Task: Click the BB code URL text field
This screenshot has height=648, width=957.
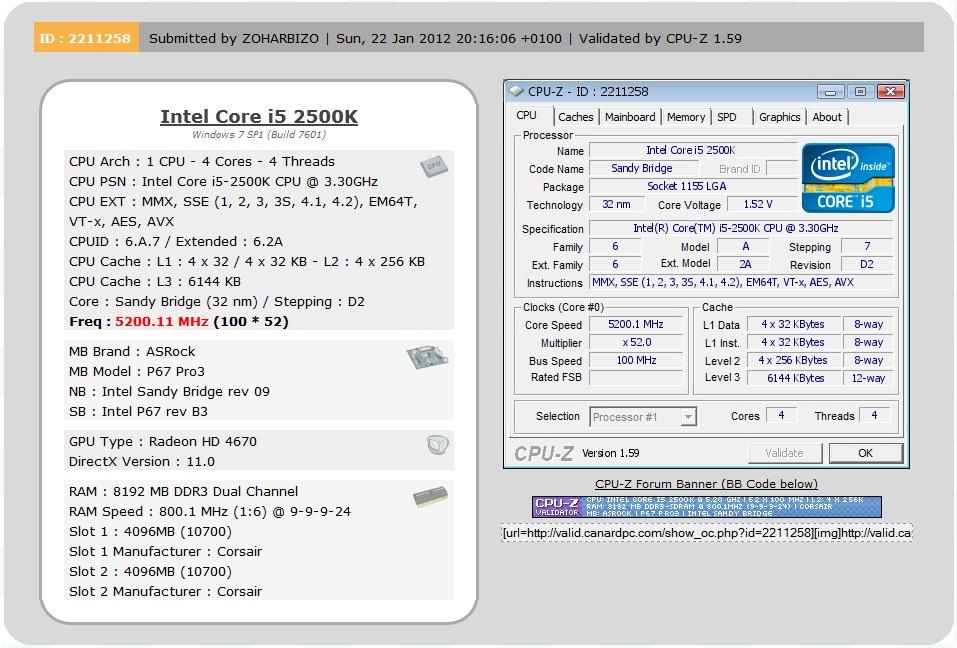Action: 707,533
